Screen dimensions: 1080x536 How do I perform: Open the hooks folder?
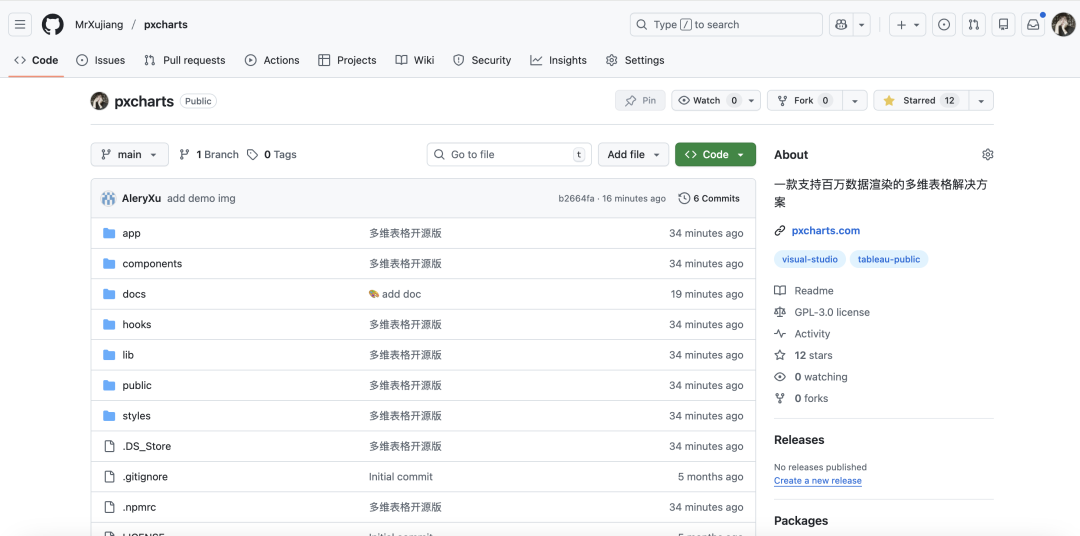pos(137,324)
